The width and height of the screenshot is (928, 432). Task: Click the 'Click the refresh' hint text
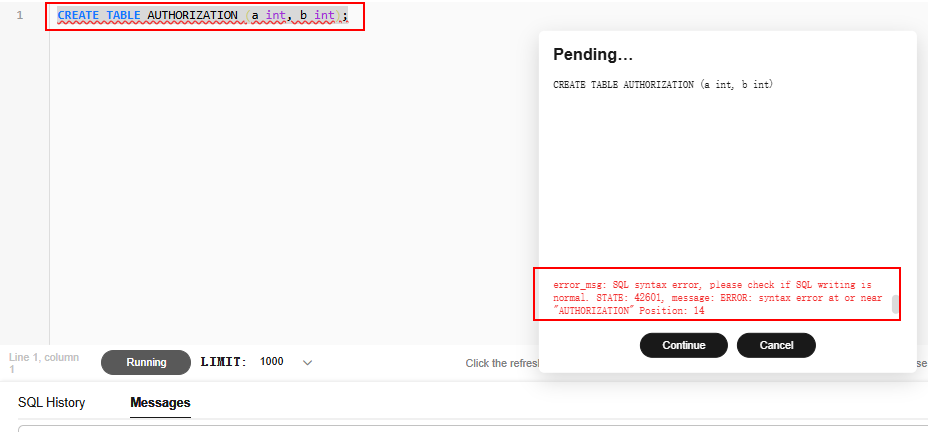(x=502, y=363)
